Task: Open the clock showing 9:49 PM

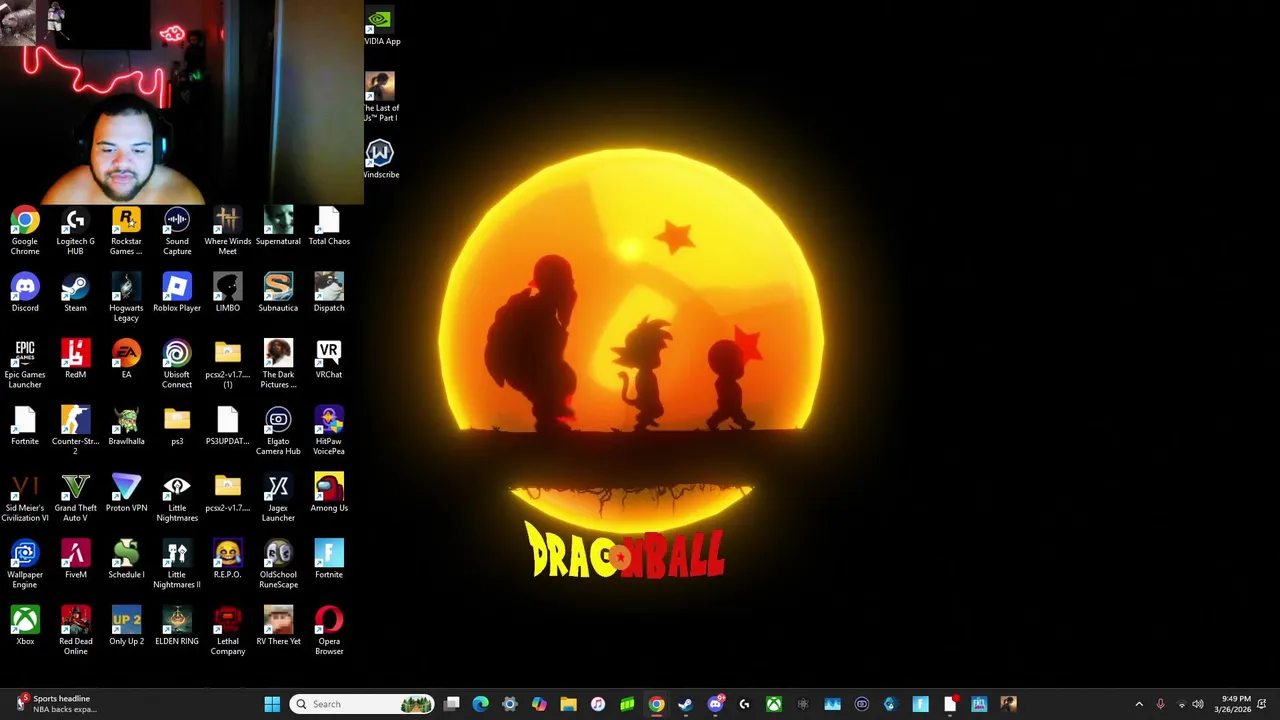Action: (1231, 704)
